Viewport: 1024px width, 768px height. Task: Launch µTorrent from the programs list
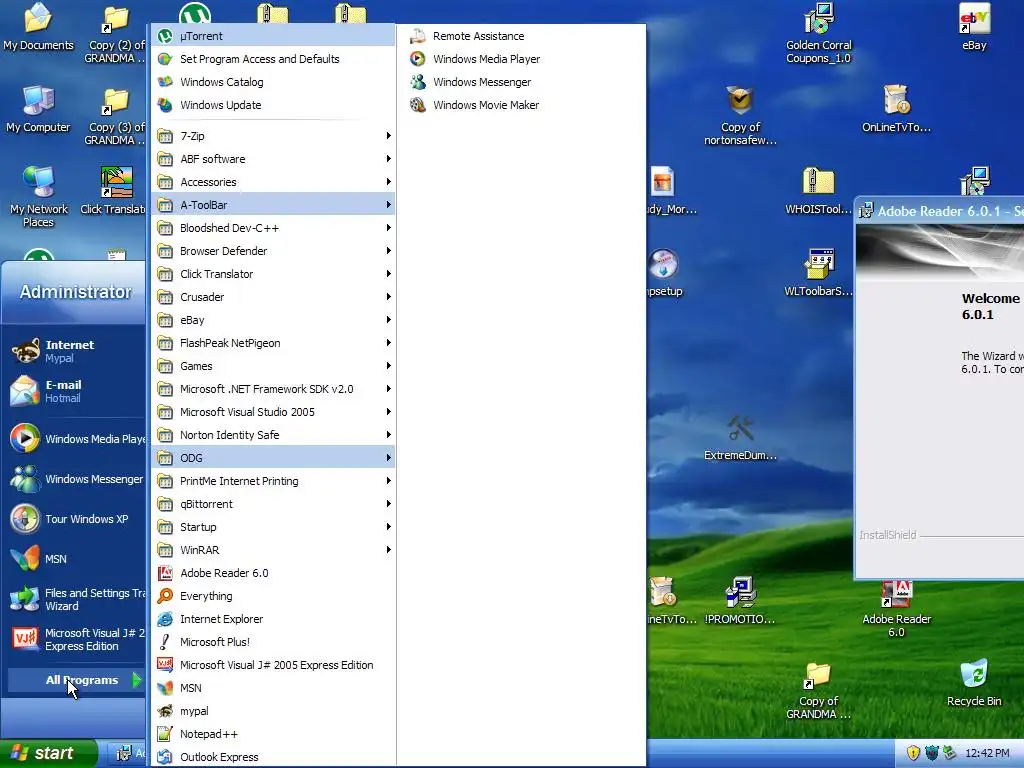click(273, 36)
